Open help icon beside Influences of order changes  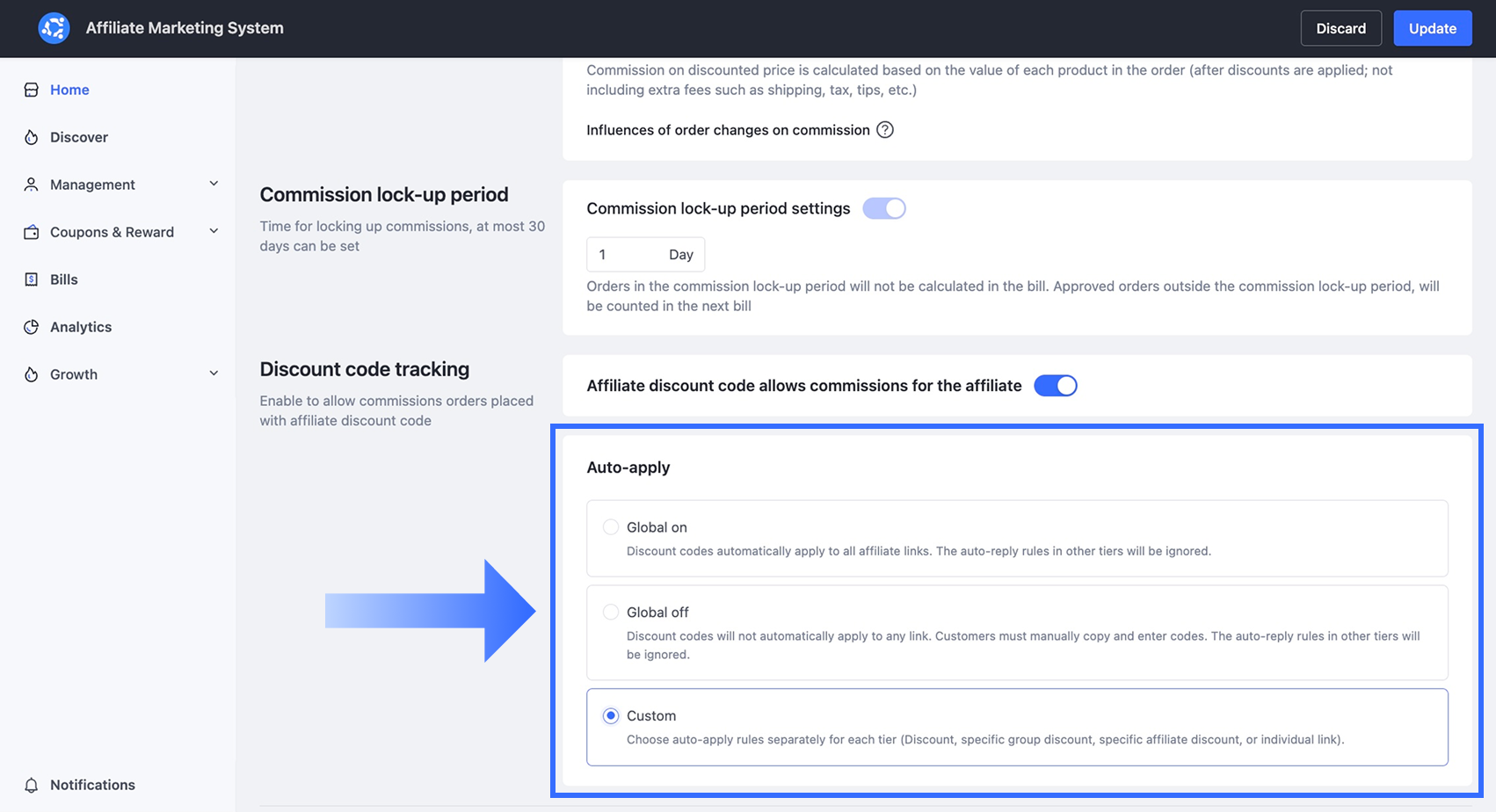pos(885,130)
